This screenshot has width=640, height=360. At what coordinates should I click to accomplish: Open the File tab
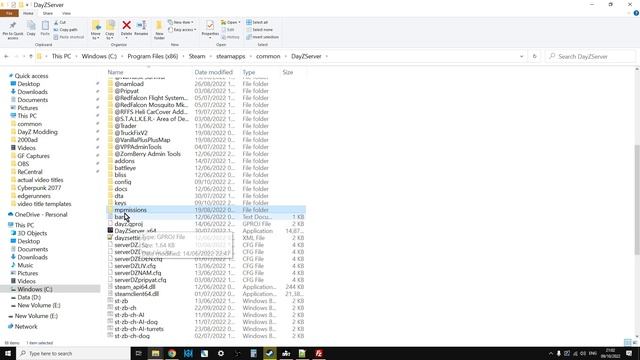(x=9, y=13)
